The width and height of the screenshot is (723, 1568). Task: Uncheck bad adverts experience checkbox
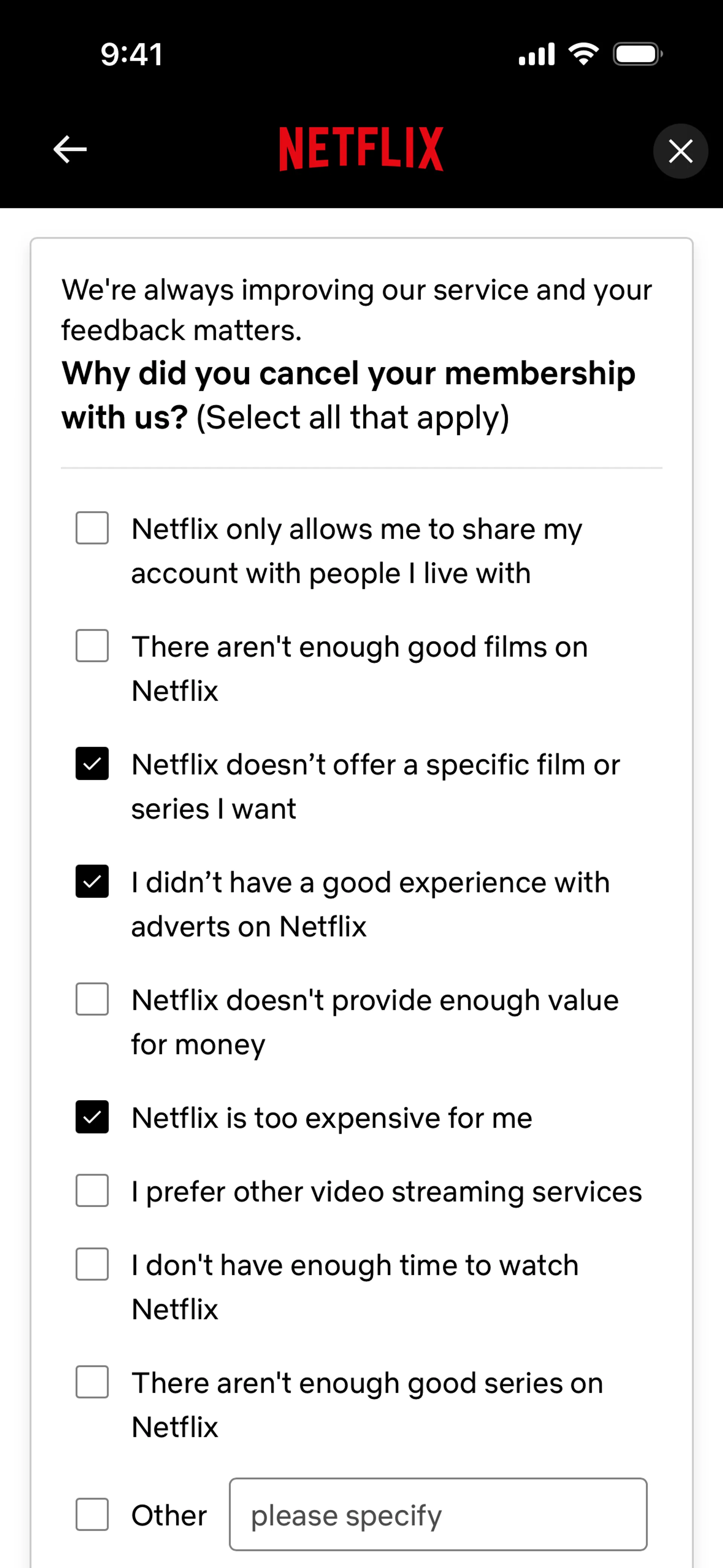pyautogui.click(x=92, y=882)
